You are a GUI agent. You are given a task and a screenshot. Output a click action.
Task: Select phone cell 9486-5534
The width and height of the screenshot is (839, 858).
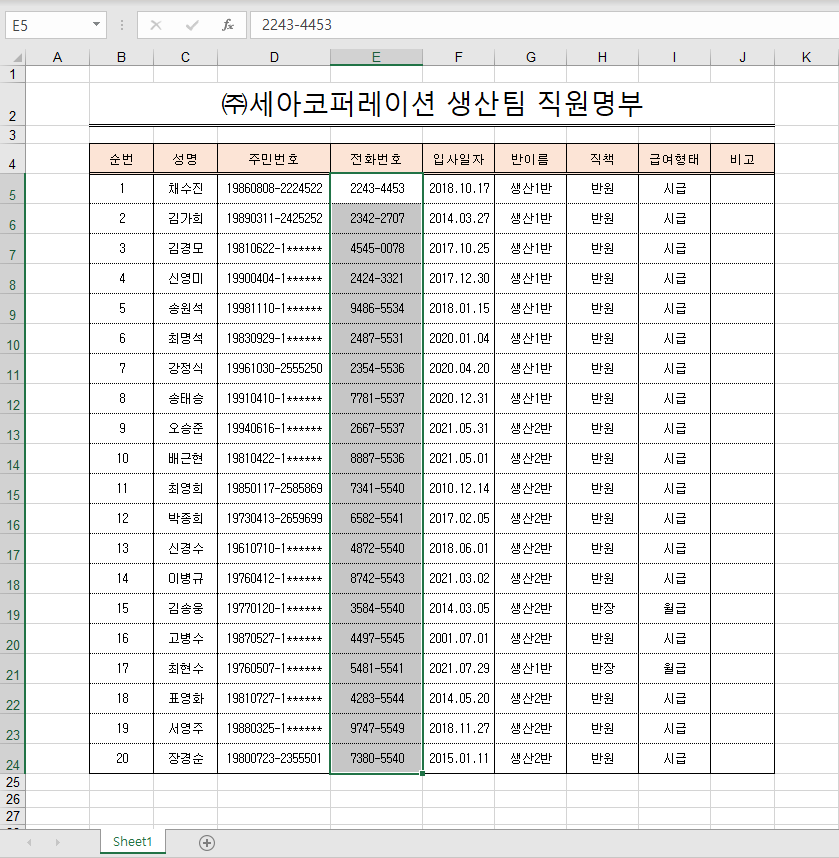pyautogui.click(x=377, y=309)
